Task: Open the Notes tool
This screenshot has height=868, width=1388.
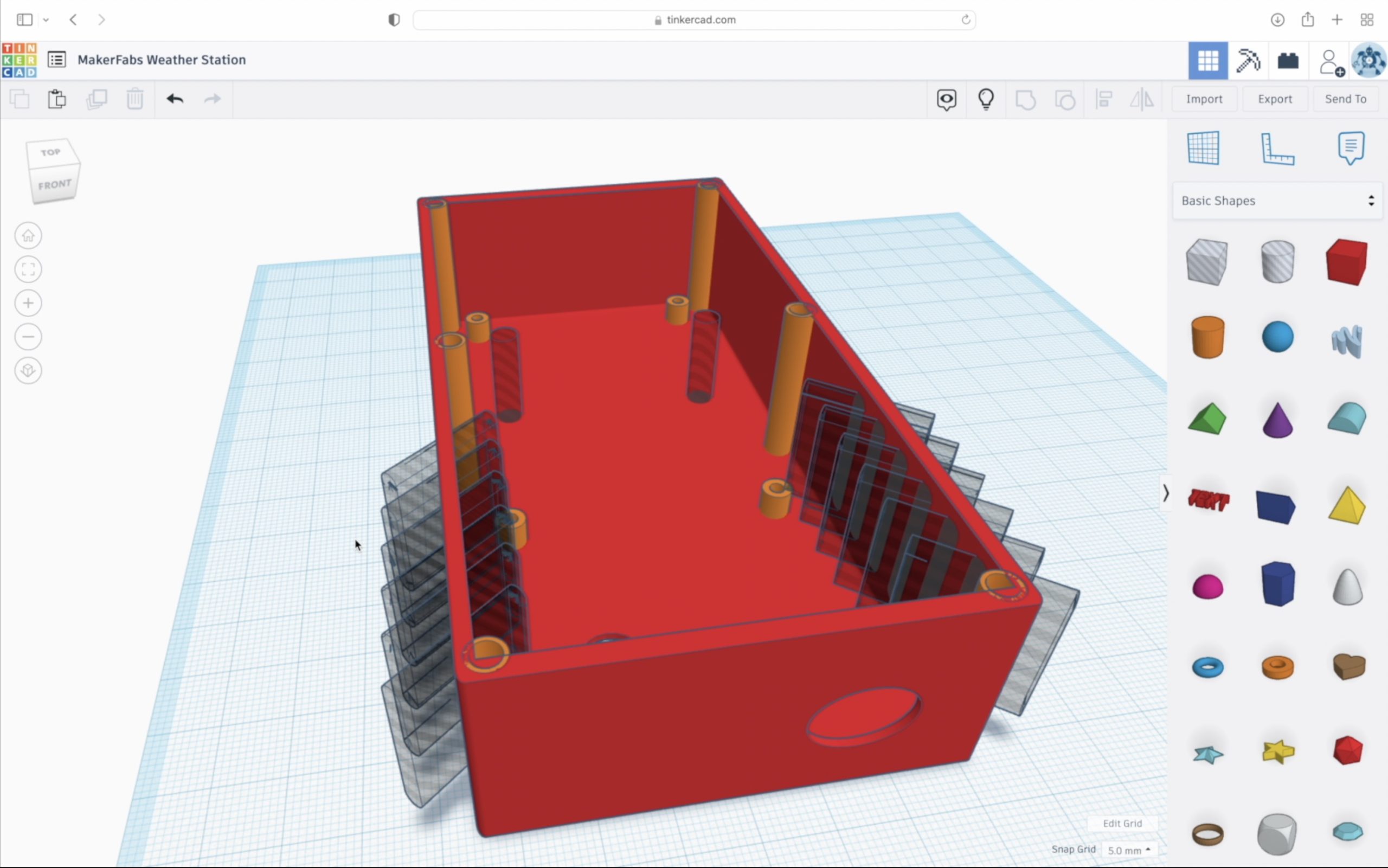Action: click(x=1351, y=148)
